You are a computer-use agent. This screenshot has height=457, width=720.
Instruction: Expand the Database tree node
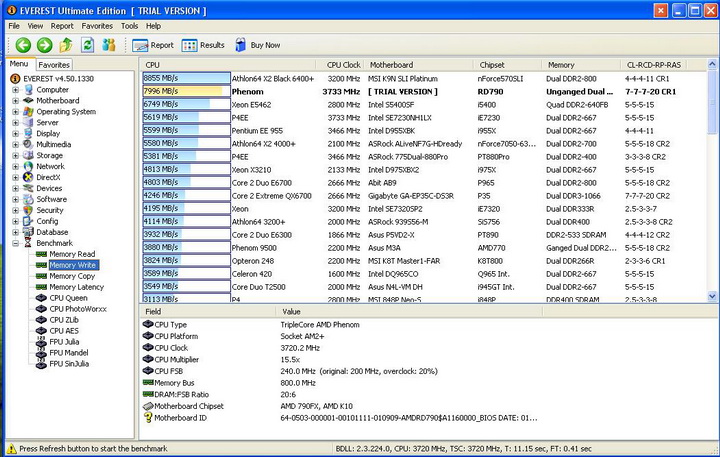click(16, 232)
